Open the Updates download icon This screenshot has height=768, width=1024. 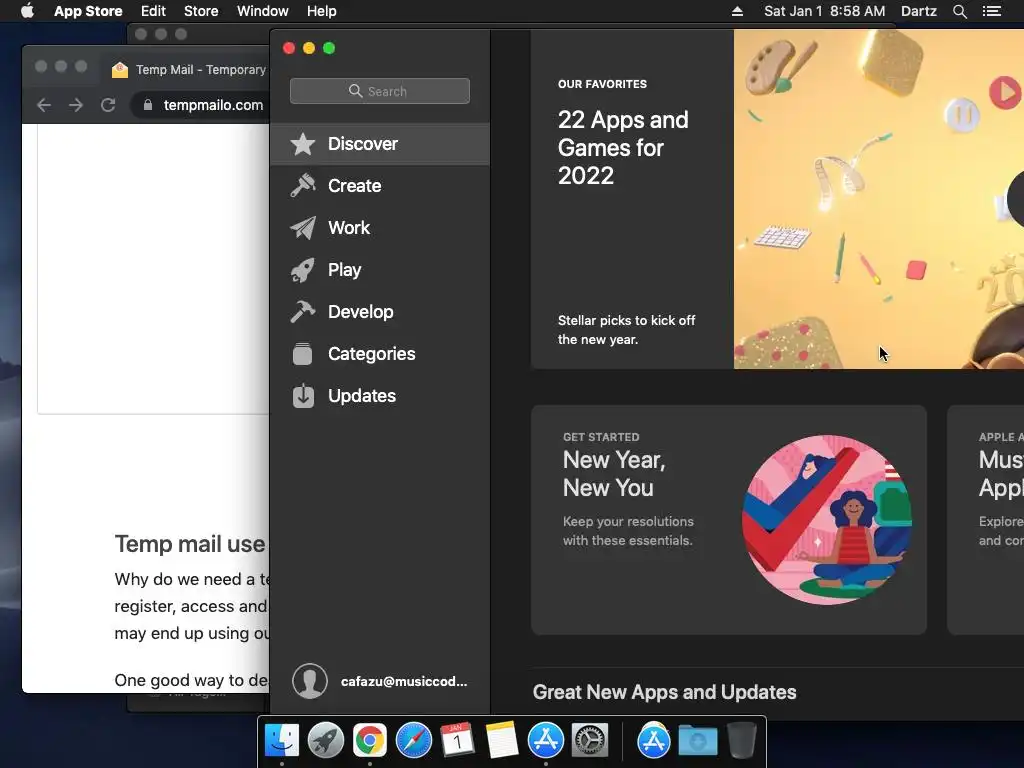(303, 396)
